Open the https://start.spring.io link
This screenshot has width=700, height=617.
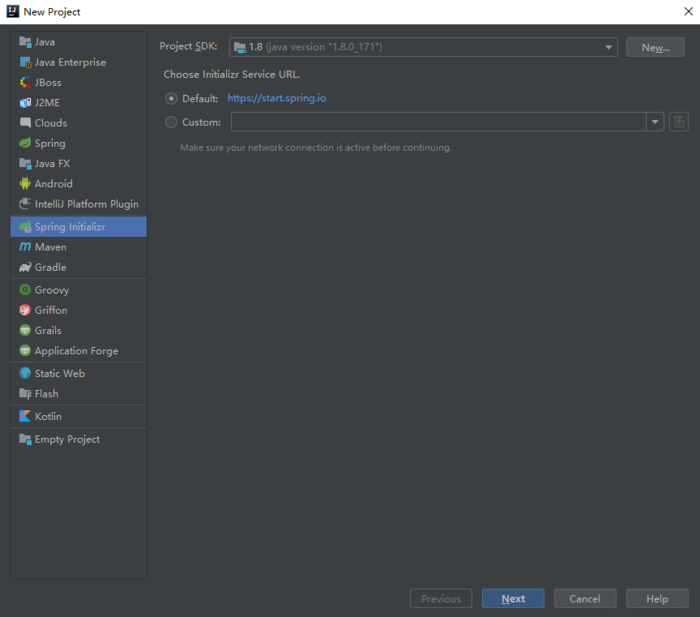(x=277, y=98)
